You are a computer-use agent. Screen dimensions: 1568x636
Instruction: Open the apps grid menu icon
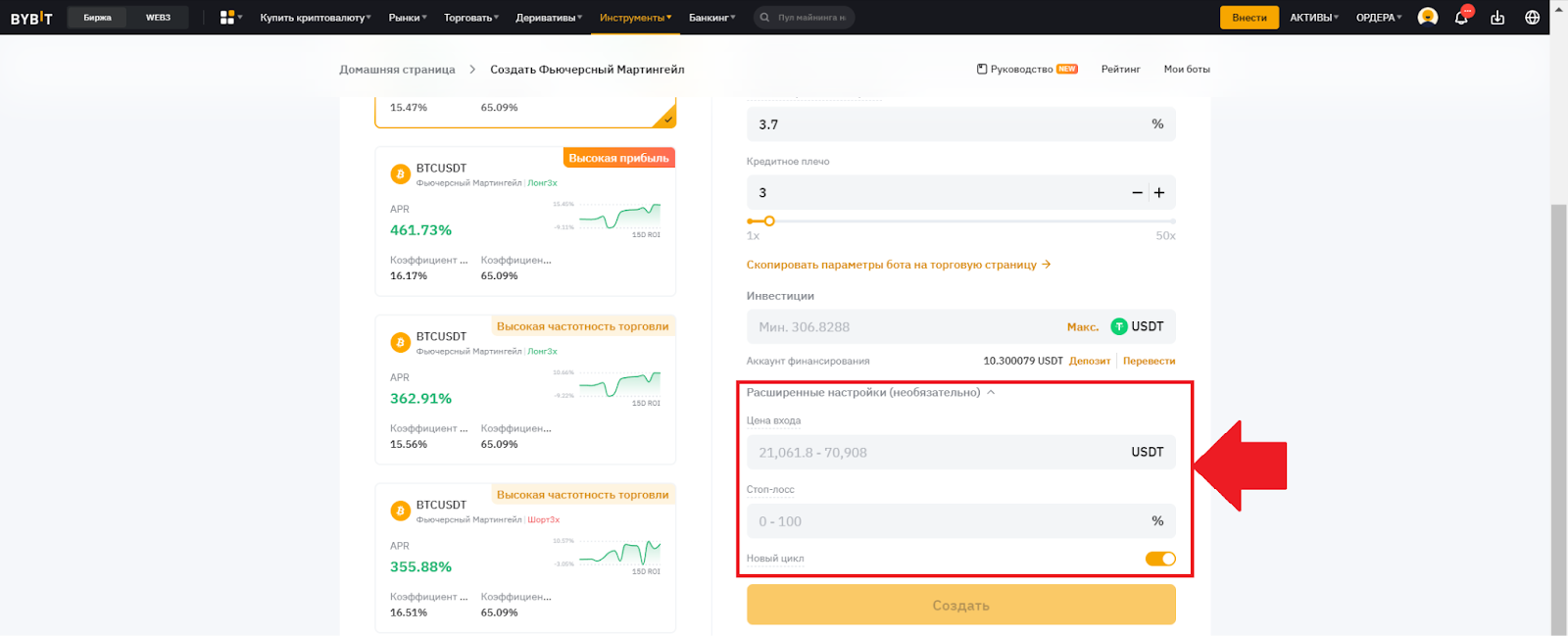coord(227,18)
